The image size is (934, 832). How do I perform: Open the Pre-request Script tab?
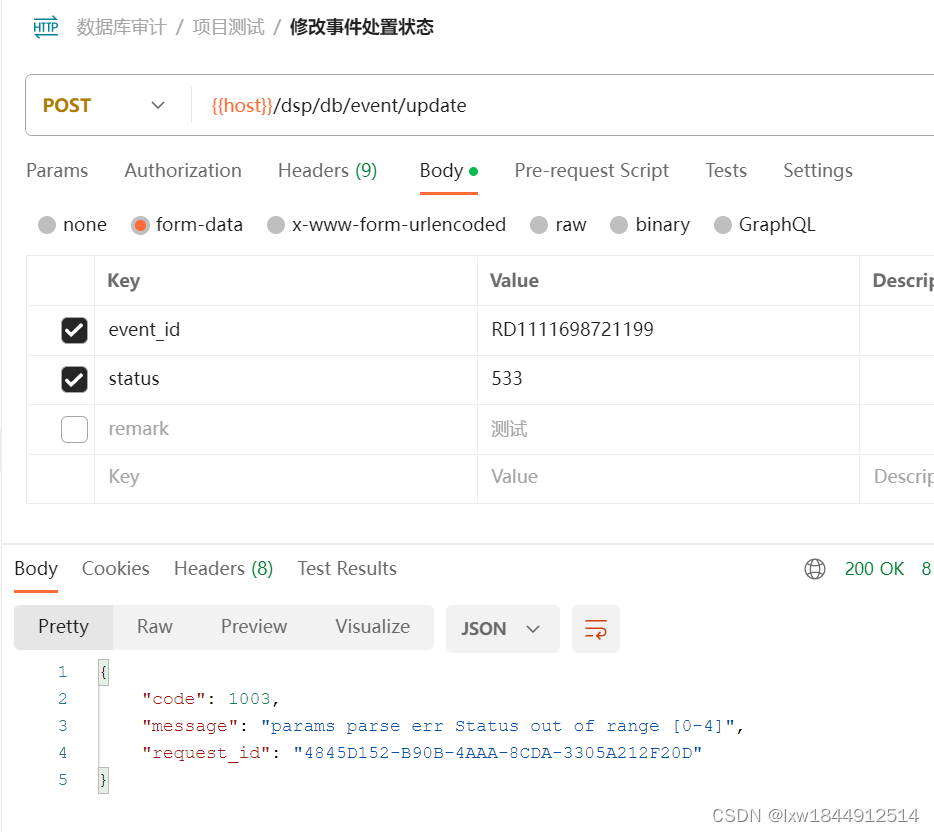[591, 171]
